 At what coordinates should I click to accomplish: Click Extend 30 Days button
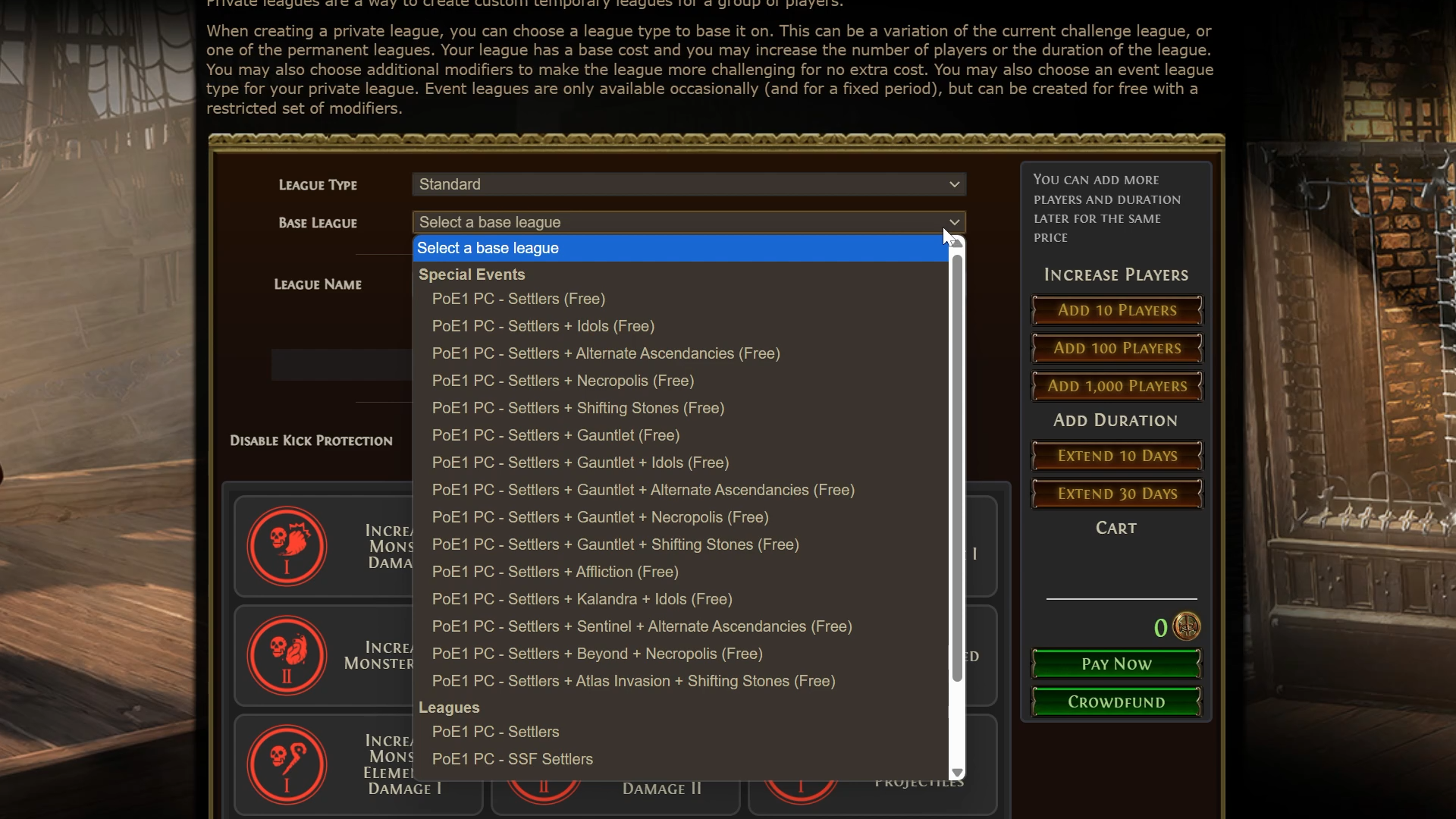(1117, 494)
